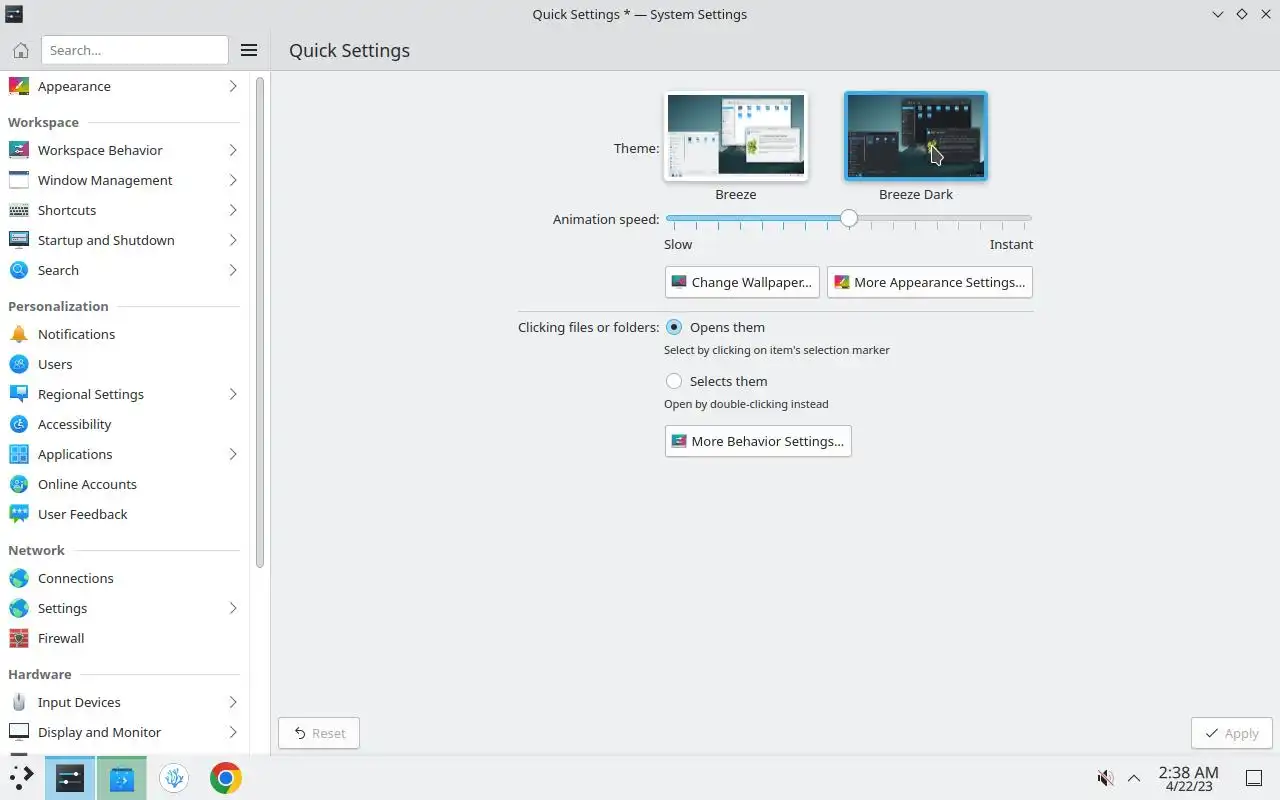Click the show desktop button in tray
The height and width of the screenshot is (800, 1280).
1253,778
